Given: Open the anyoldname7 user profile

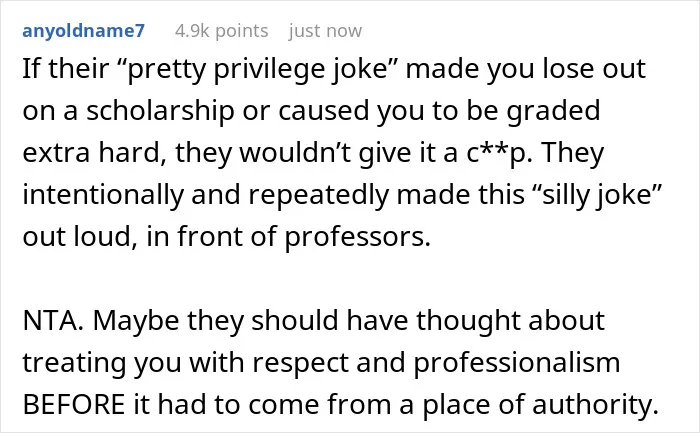Looking at the screenshot, I should point(83,31).
